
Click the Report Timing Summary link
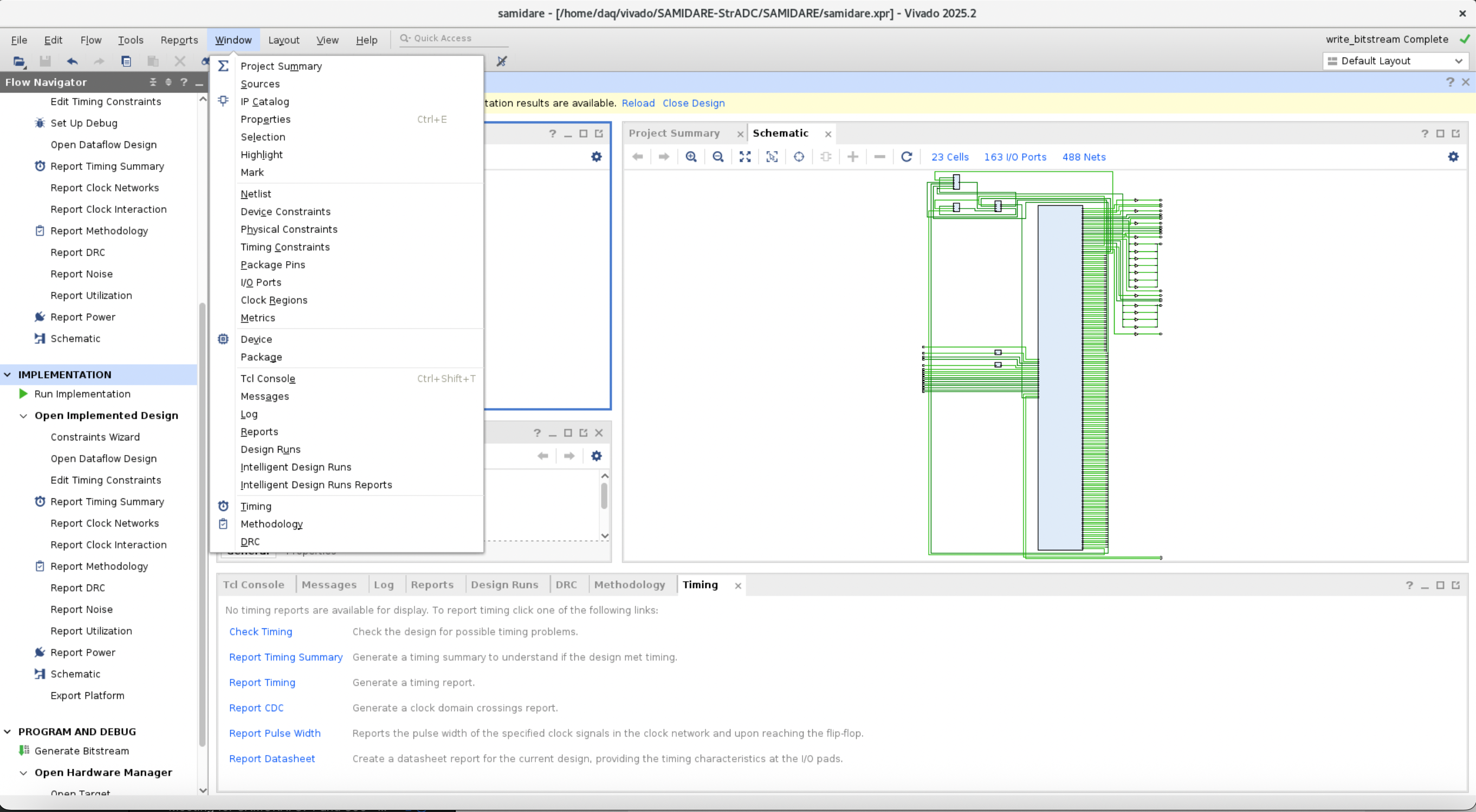pyautogui.click(x=286, y=657)
